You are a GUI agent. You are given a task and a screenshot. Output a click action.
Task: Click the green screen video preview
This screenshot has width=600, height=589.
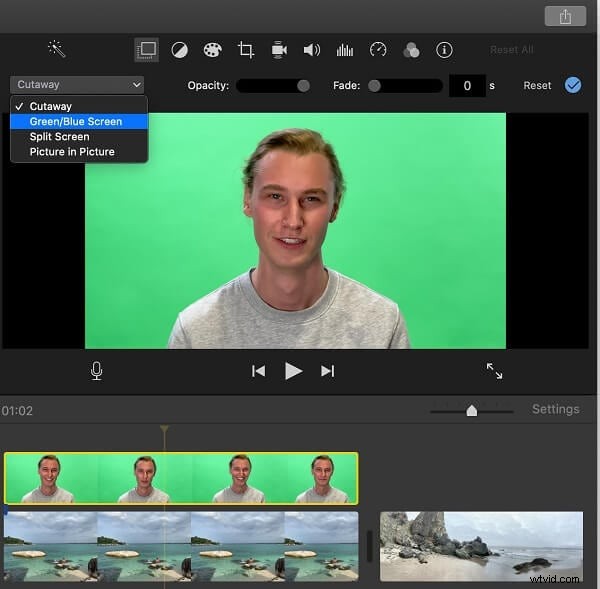[x=295, y=230]
